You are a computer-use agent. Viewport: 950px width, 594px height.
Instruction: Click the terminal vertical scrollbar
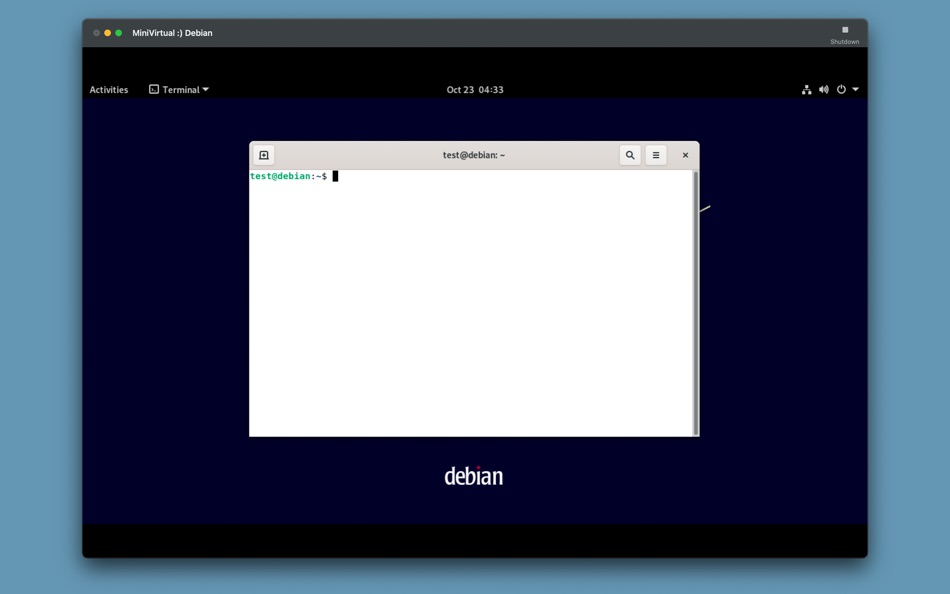click(696, 303)
